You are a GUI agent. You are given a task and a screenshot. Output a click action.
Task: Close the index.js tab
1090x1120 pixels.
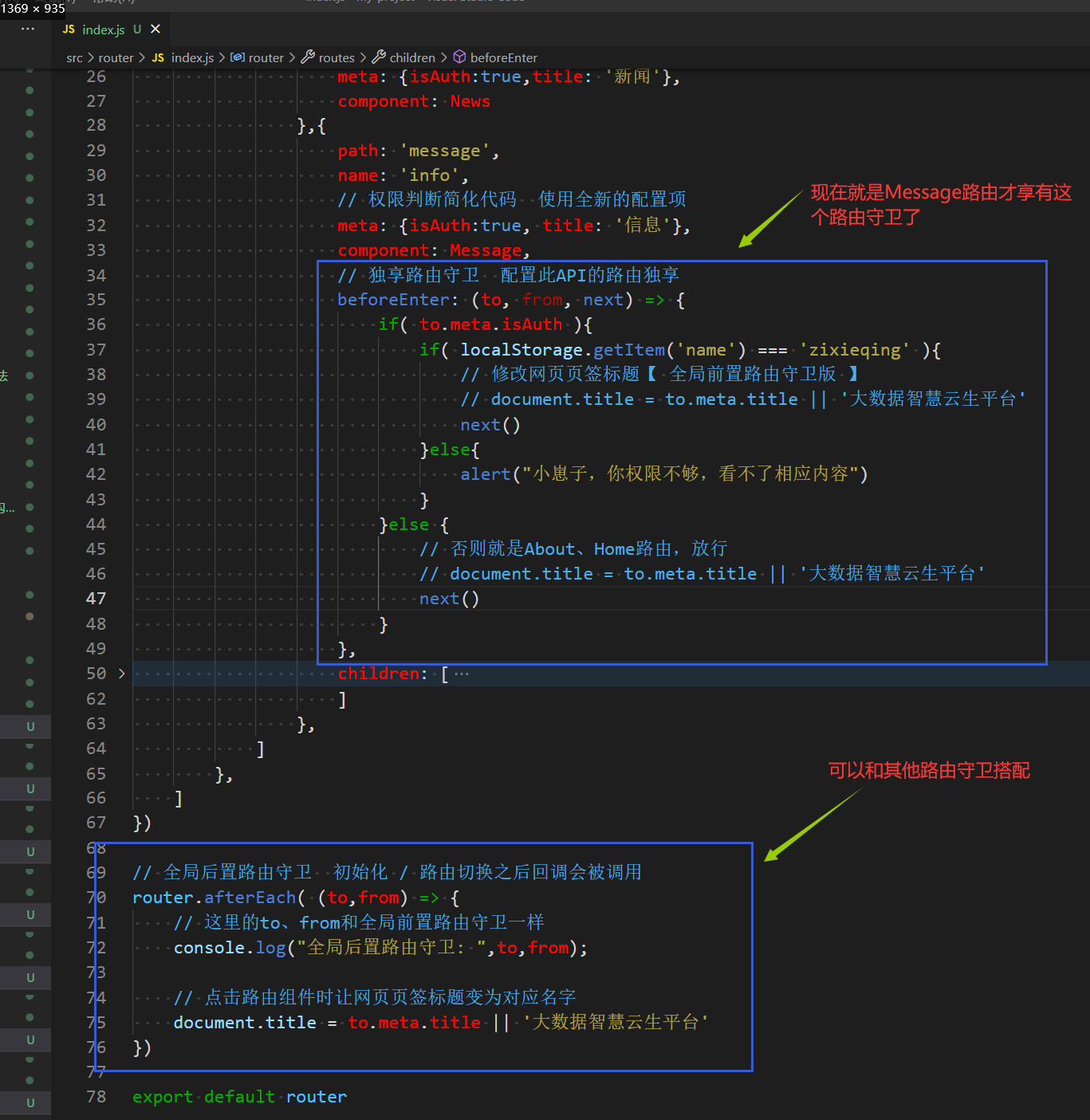[155, 29]
